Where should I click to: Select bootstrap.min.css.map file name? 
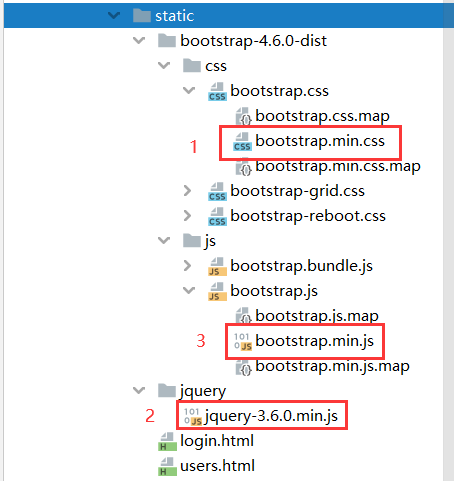(338, 166)
